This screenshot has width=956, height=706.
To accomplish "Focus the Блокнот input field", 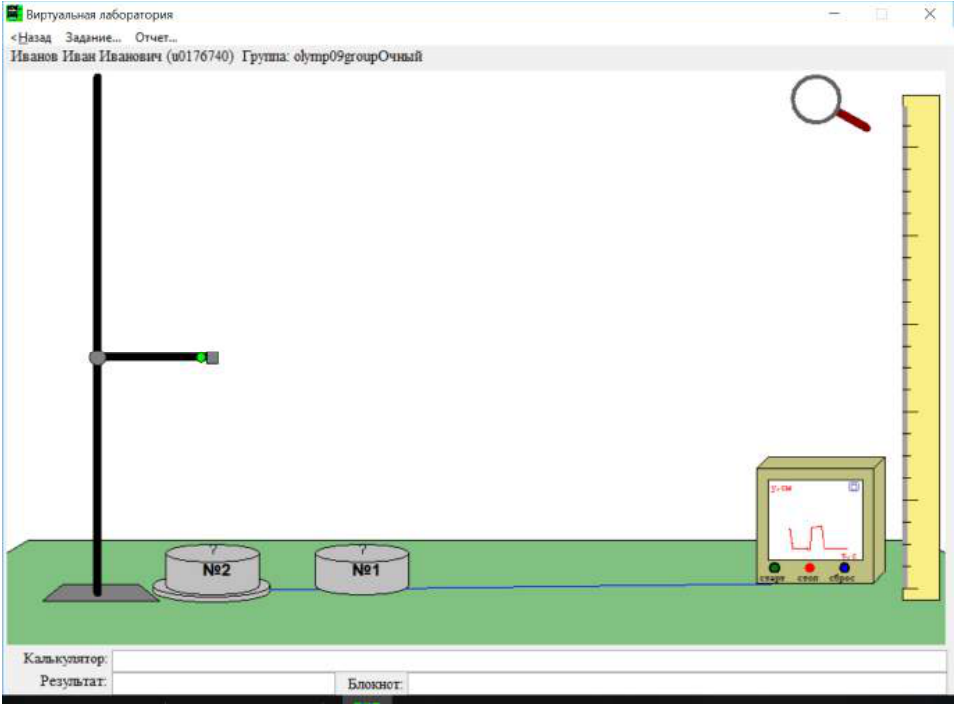I will coord(677,683).
